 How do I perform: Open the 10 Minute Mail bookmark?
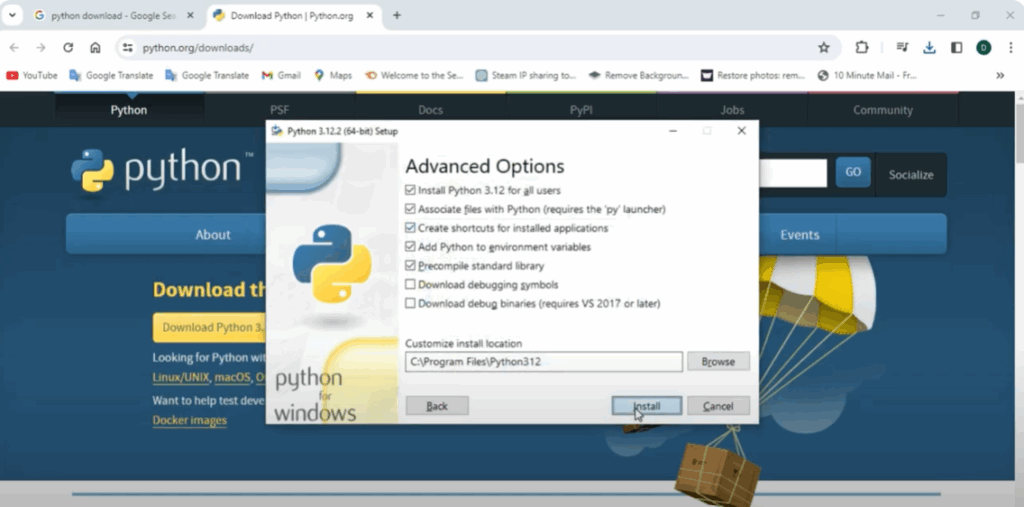[x=867, y=76]
